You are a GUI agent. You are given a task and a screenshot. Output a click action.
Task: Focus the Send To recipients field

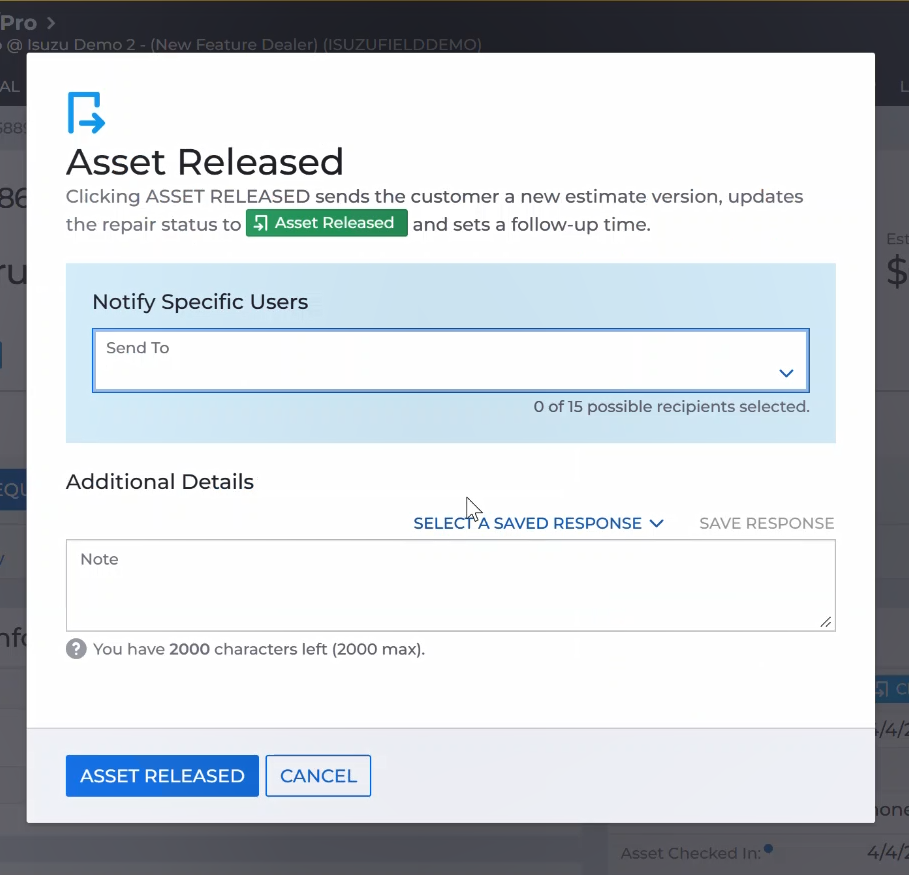pyautogui.click(x=440, y=361)
